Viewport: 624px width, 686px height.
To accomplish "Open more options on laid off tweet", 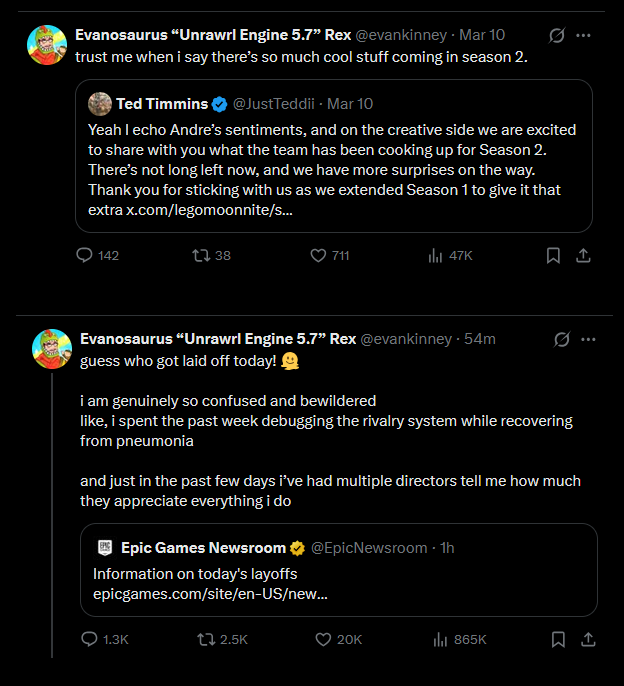I will tap(589, 339).
